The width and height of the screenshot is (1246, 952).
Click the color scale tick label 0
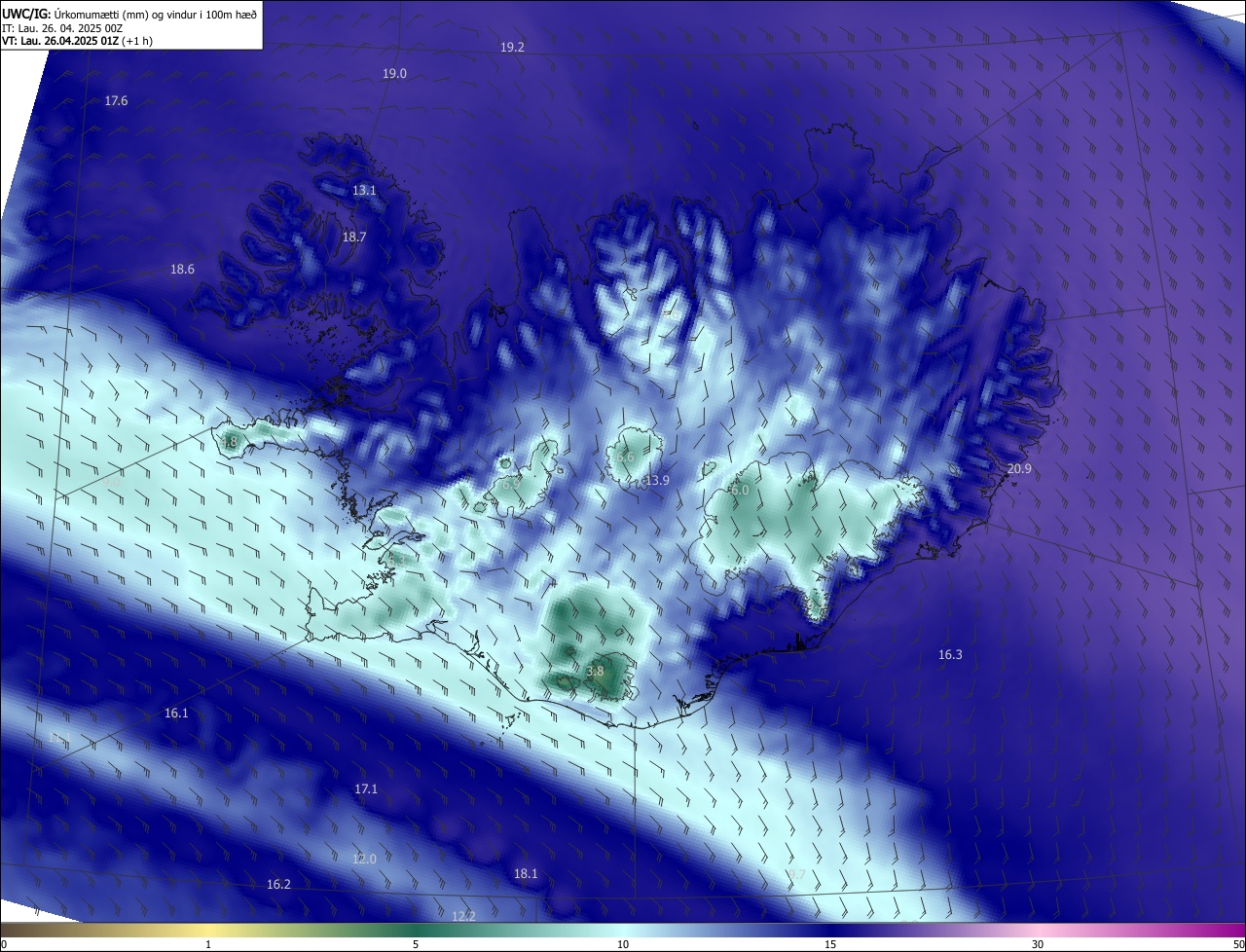pyautogui.click(x=4, y=944)
